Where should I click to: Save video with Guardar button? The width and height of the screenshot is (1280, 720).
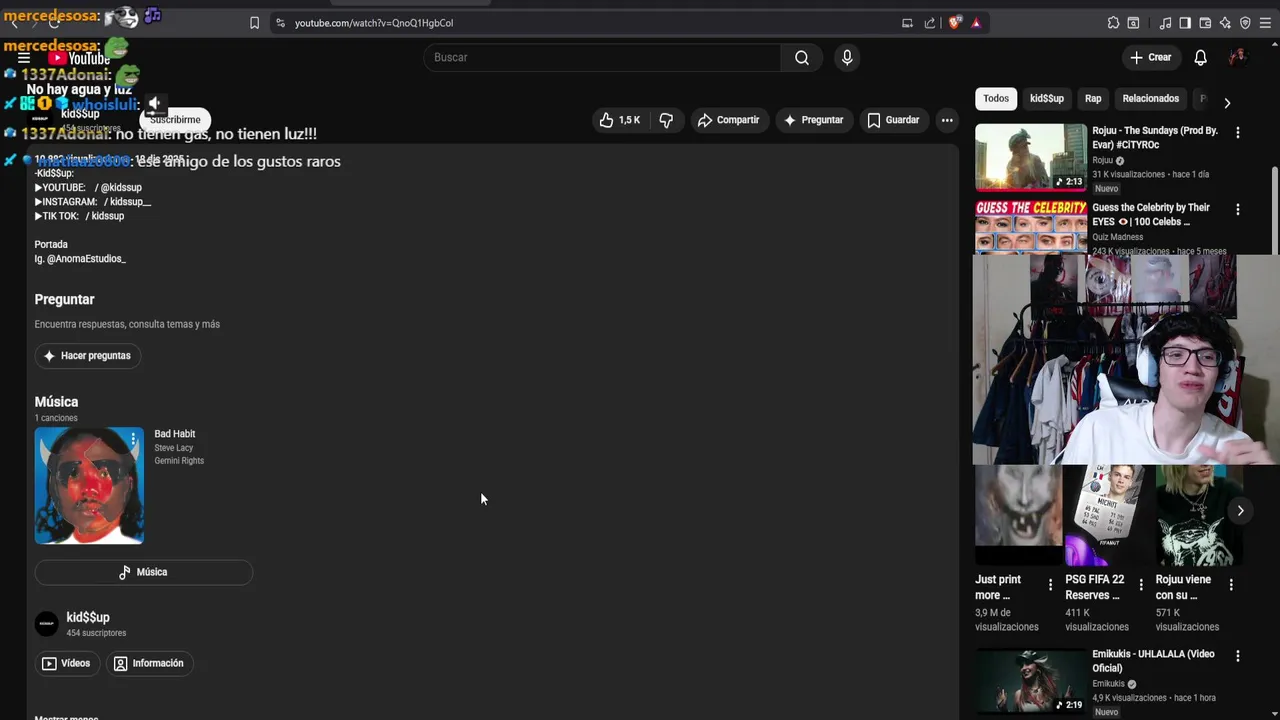pyautogui.click(x=893, y=120)
